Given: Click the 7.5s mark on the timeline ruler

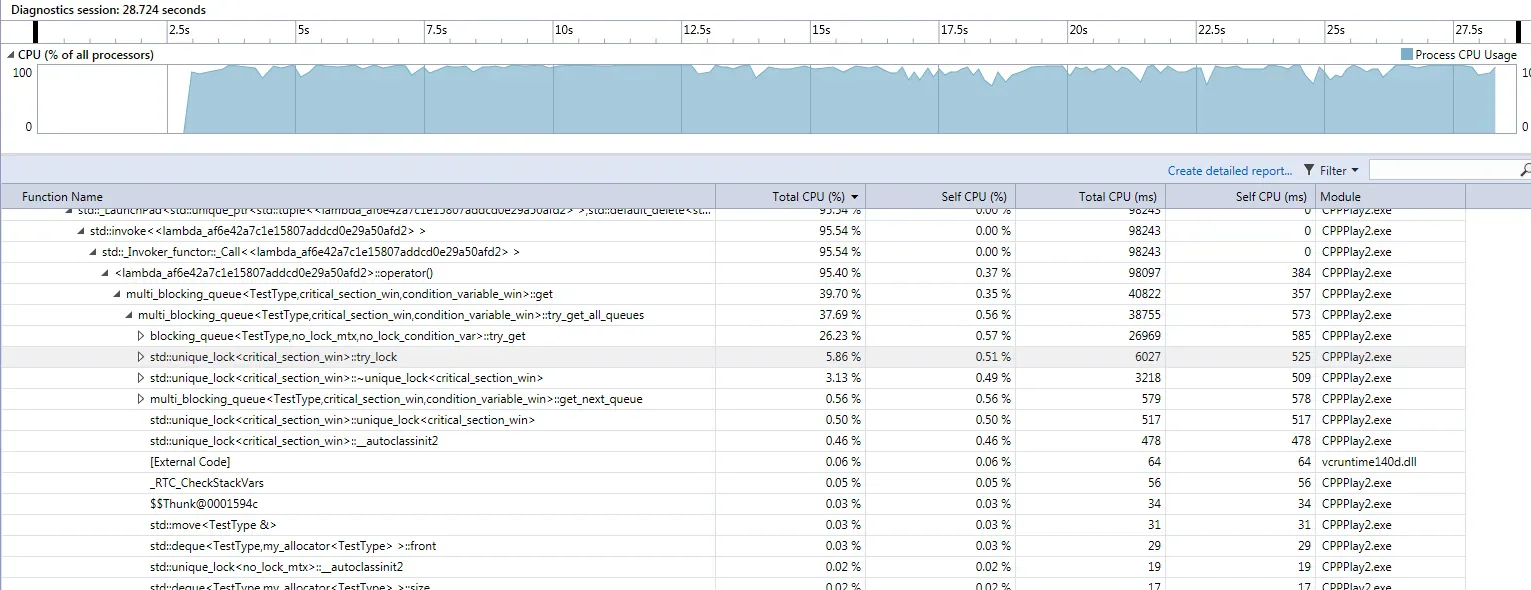Looking at the screenshot, I should pos(436,30).
